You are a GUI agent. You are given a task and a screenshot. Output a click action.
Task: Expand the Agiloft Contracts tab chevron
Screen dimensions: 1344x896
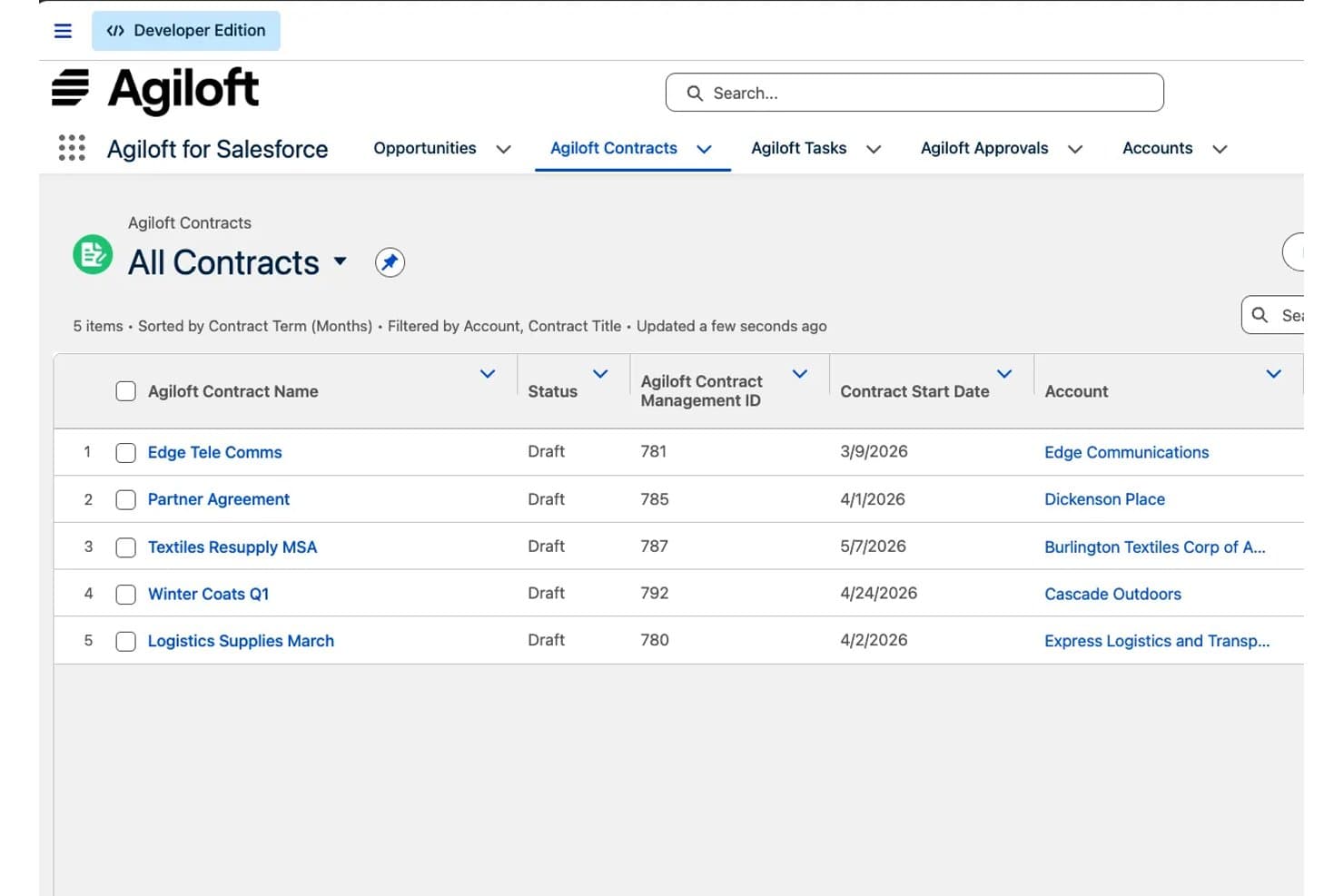coord(704,149)
